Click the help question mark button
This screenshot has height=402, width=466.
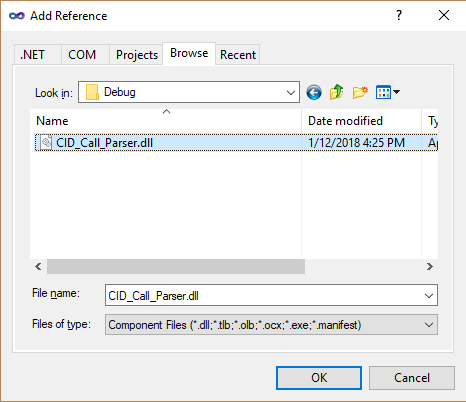399,15
